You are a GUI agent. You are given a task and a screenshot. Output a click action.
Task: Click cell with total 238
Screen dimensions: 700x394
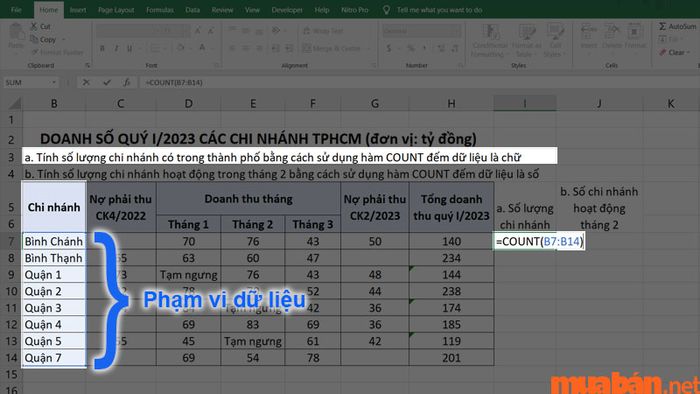(451, 291)
